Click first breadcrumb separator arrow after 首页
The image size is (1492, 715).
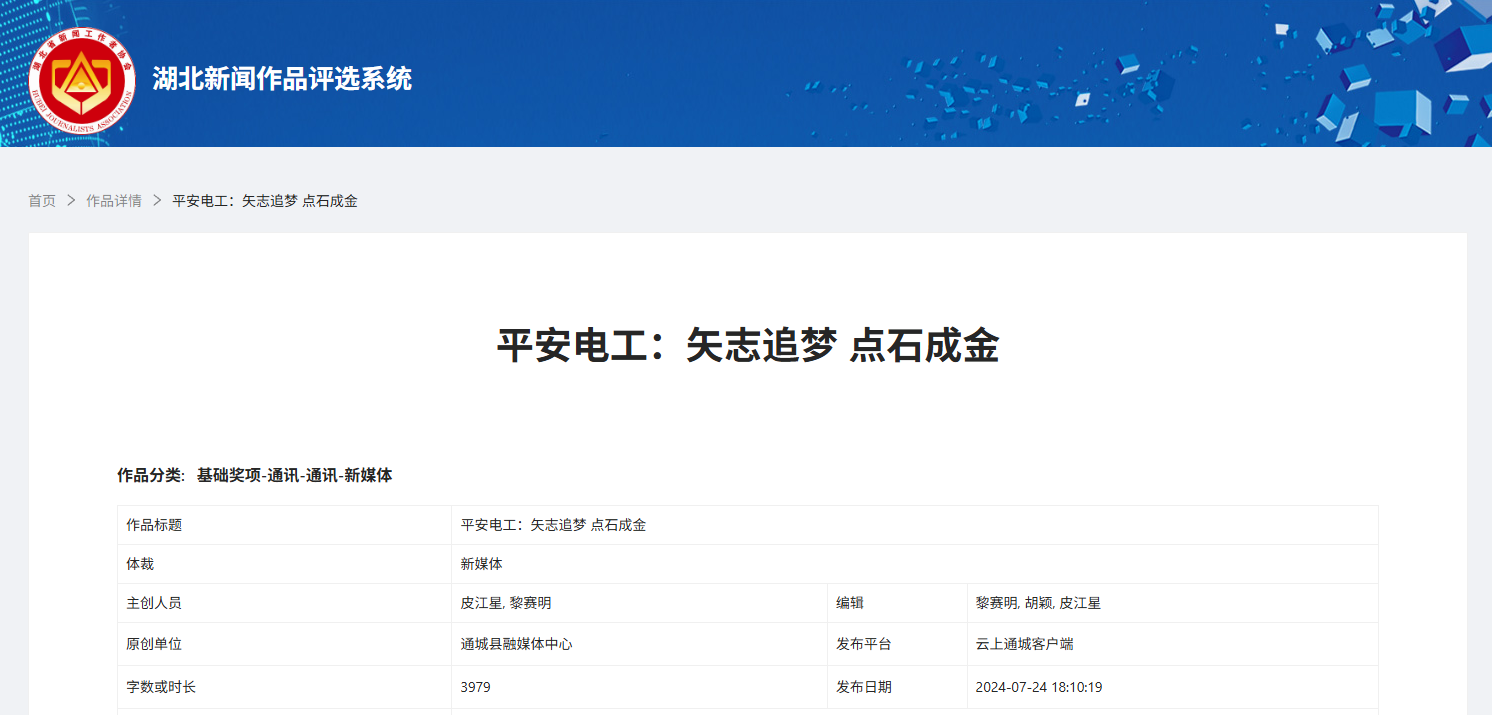pos(71,201)
